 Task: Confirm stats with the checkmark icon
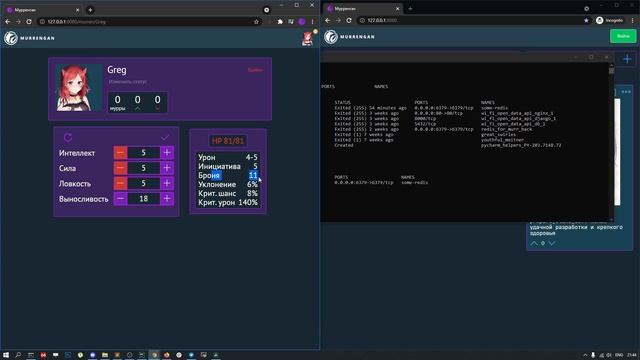point(165,137)
